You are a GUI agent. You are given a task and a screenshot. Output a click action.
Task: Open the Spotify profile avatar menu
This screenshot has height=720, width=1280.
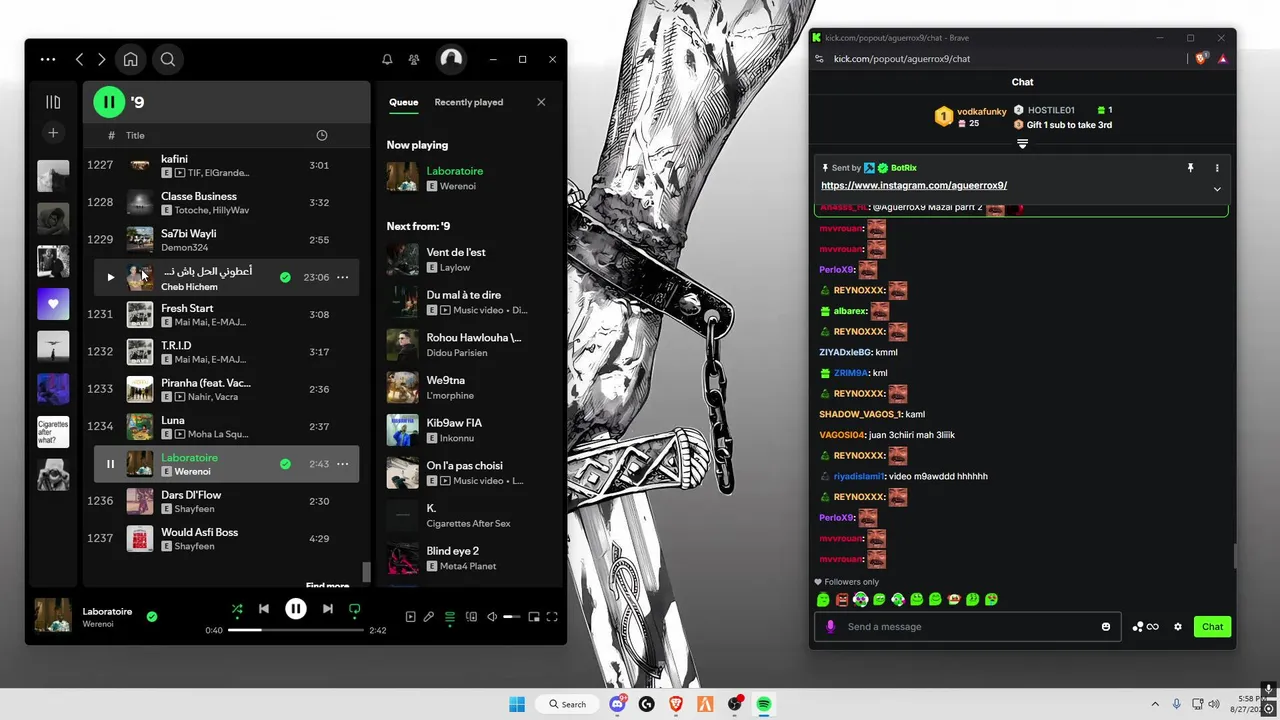pos(451,59)
